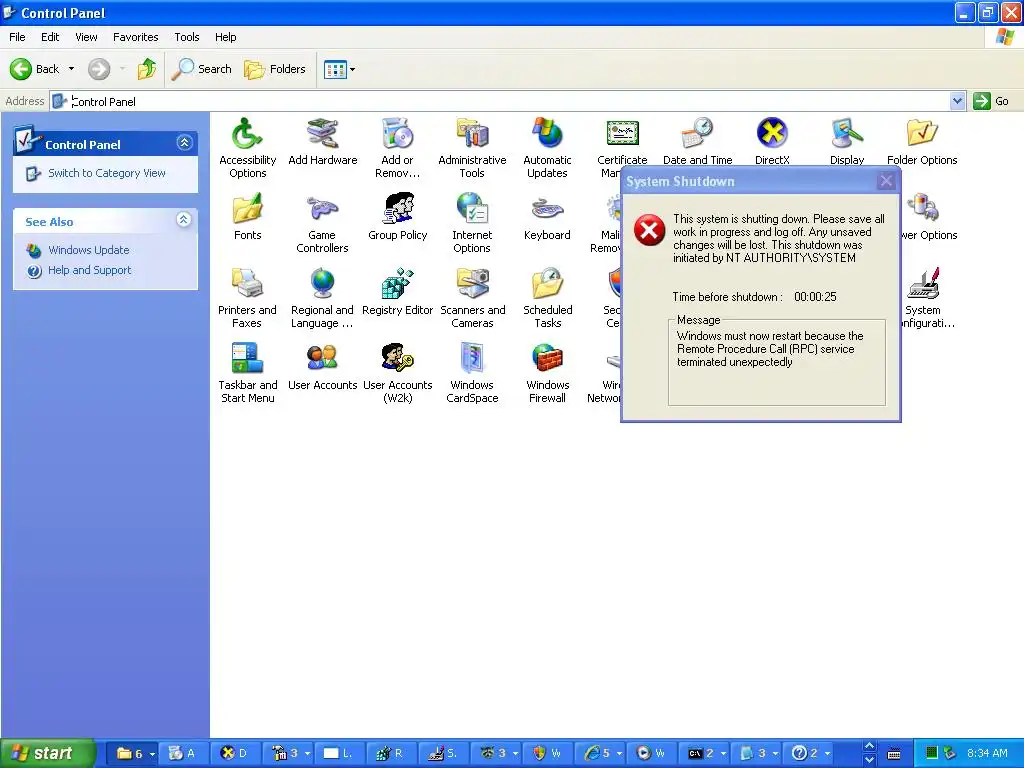Open the Add Hardware applet
The height and width of the screenshot is (768, 1024).
[323, 142]
